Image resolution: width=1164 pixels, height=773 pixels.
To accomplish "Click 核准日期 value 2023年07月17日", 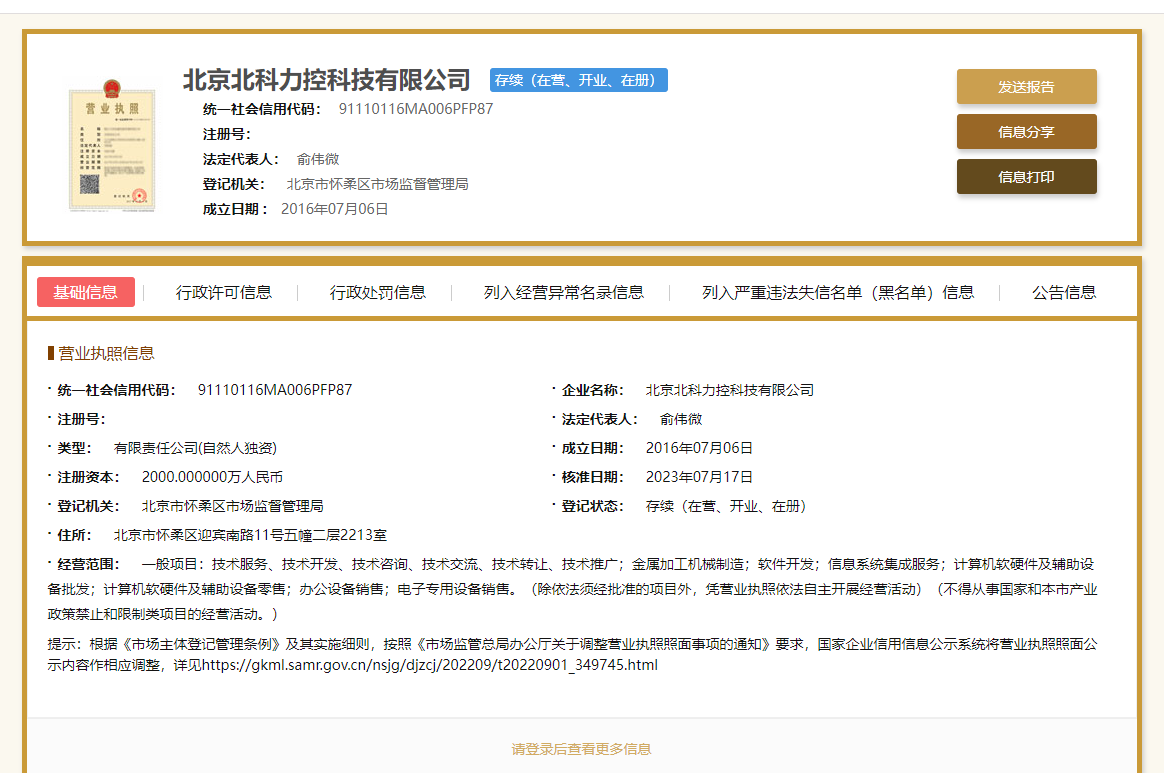I will tap(699, 477).
